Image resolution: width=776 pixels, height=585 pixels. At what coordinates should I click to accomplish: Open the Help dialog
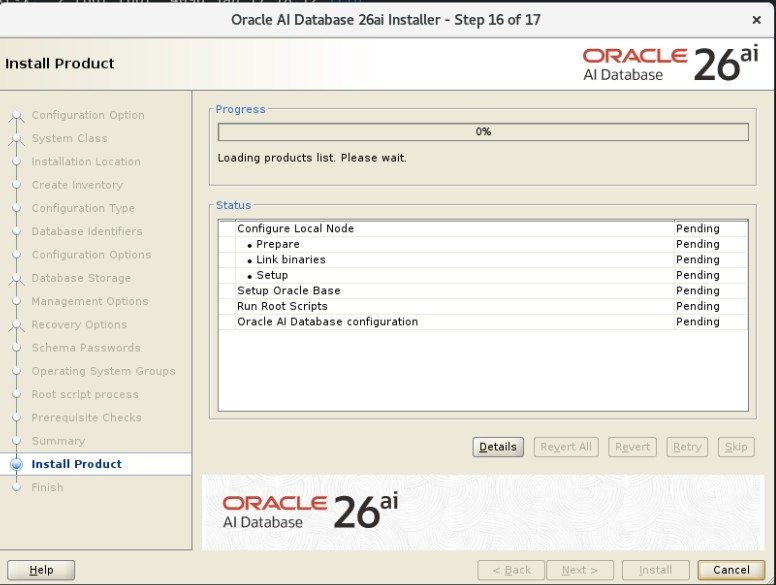41,570
